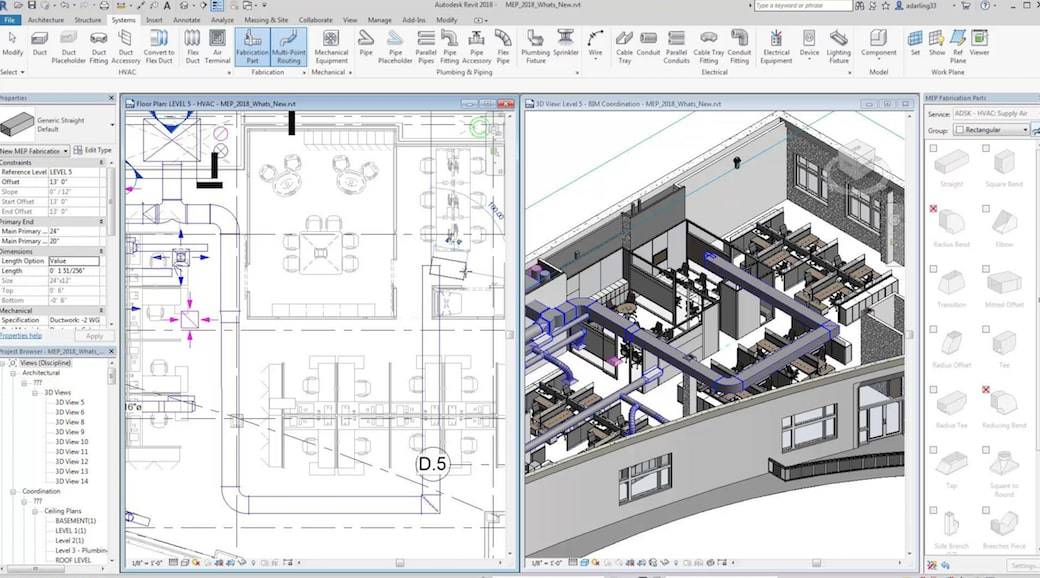Collapse the Architectural tree node
The image size is (1040, 578).
(13, 374)
